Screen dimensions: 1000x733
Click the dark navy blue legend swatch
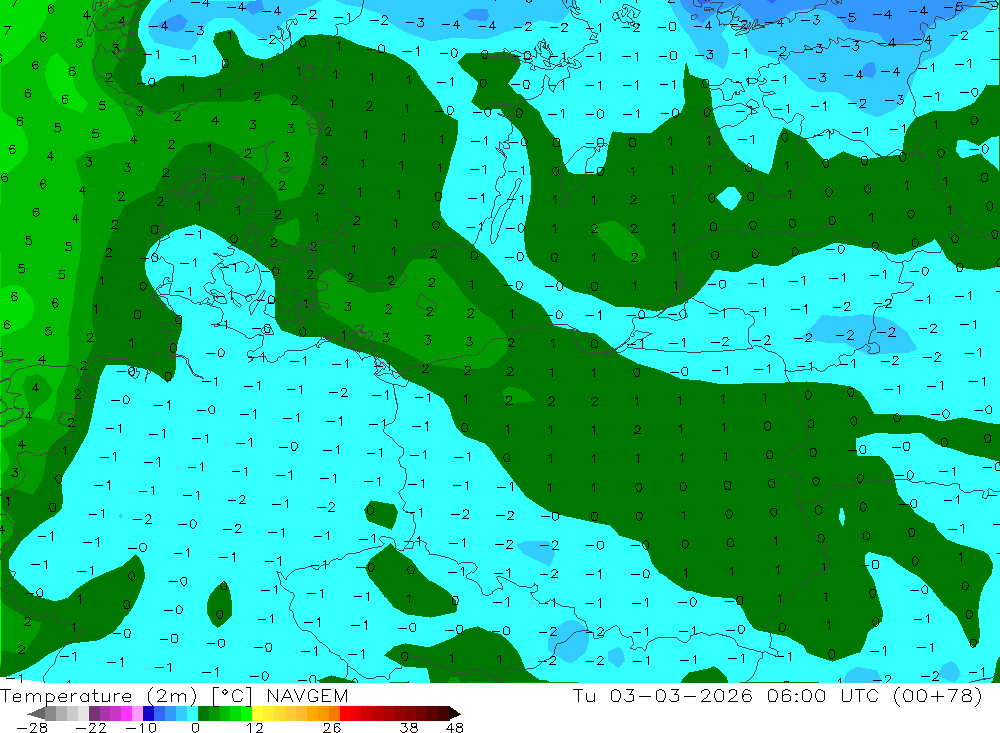pyautogui.click(x=148, y=713)
